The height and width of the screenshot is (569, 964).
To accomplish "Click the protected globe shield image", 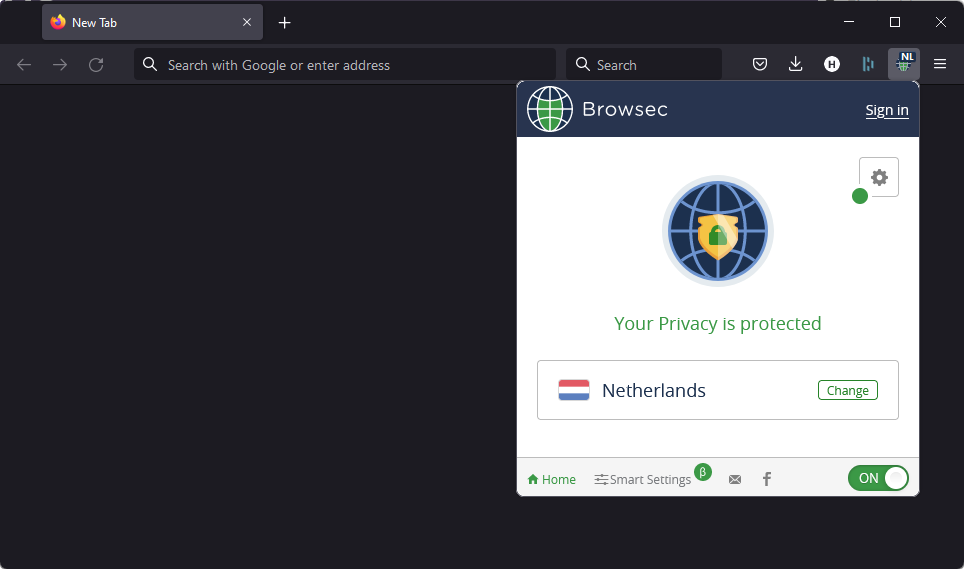I will pyautogui.click(x=717, y=231).
